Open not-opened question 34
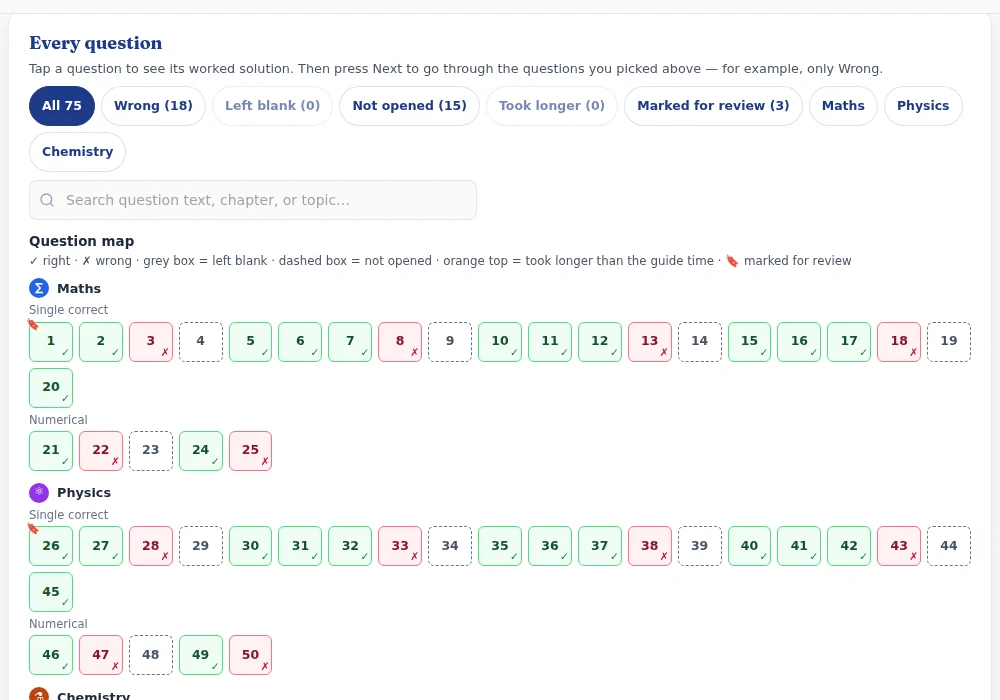Screen dimensions: 1000x700 [450, 546]
